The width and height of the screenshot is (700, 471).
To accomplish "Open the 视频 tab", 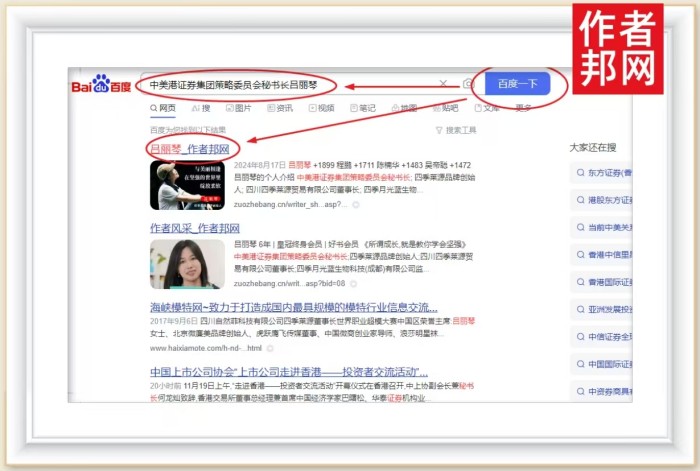I will [322, 108].
